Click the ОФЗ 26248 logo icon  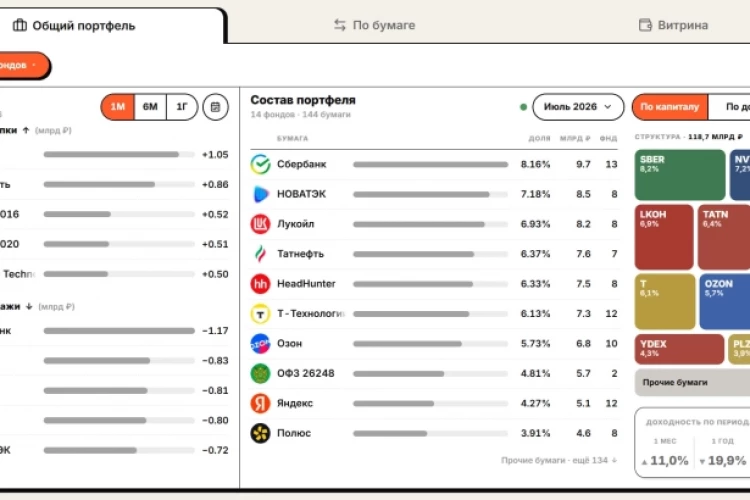(260, 373)
